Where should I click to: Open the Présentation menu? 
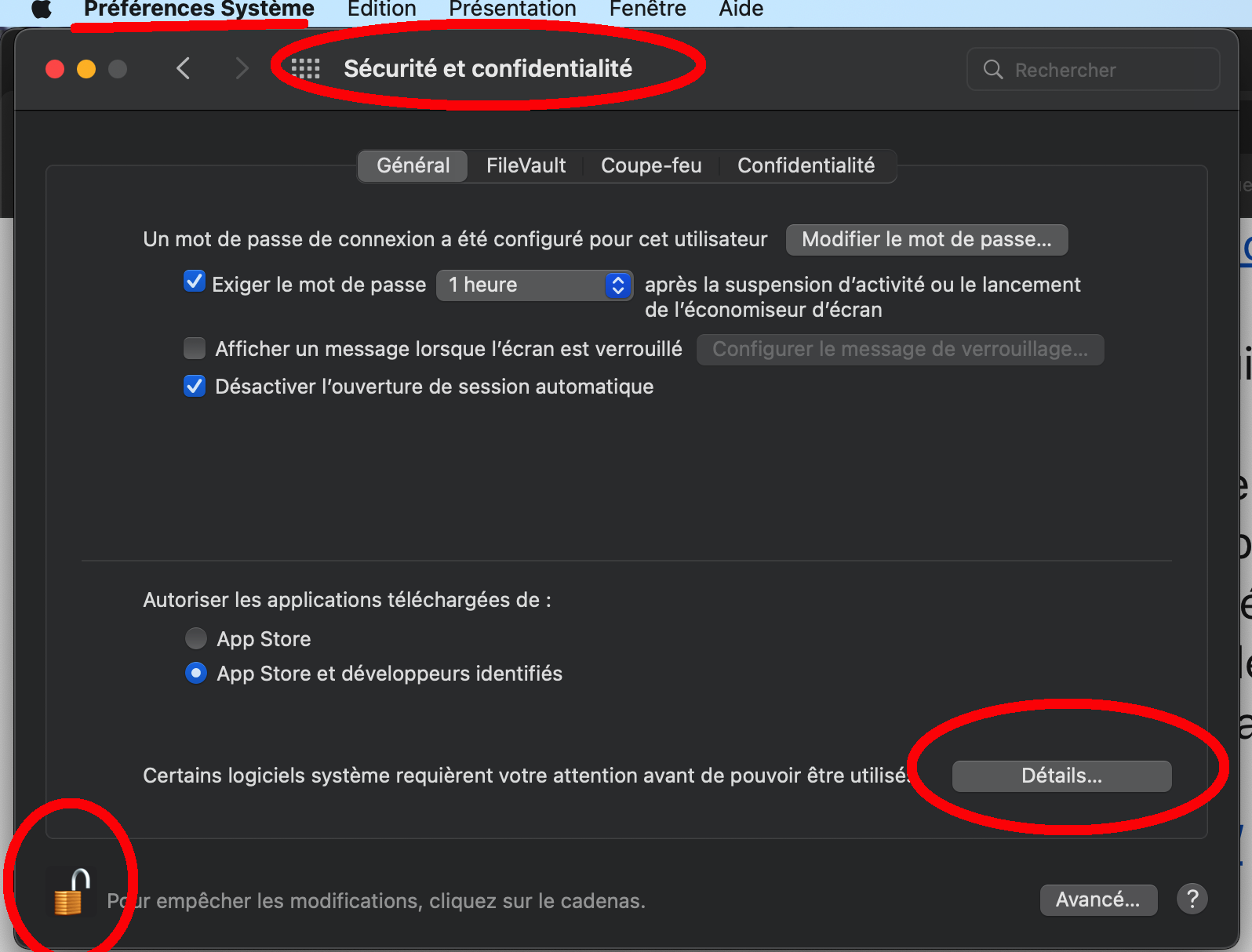[x=512, y=9]
